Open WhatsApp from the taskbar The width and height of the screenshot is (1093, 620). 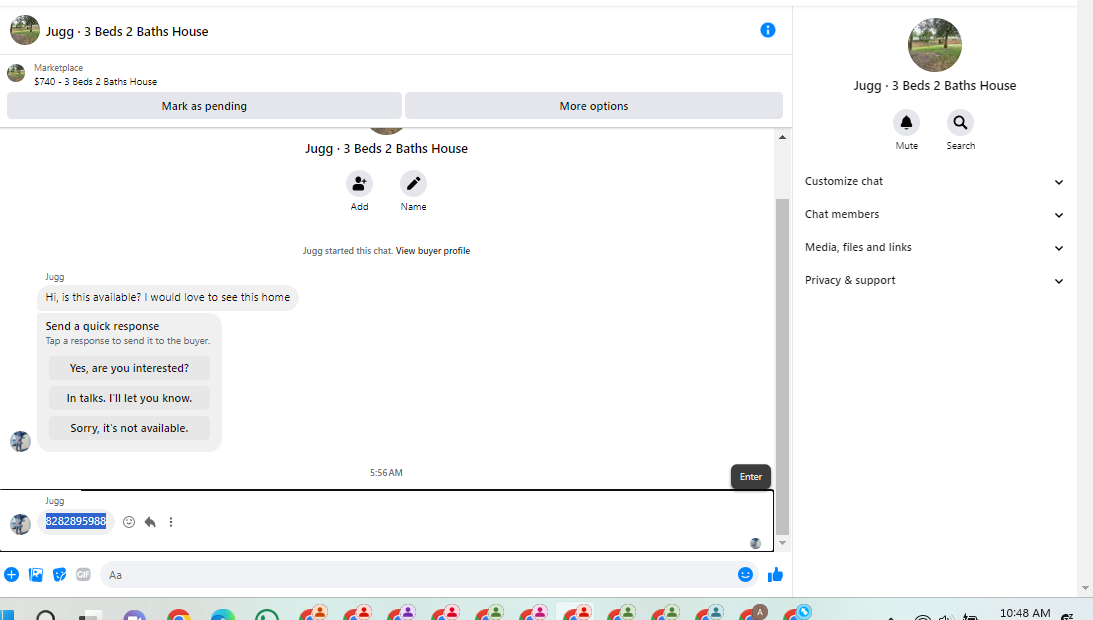[x=267, y=615]
